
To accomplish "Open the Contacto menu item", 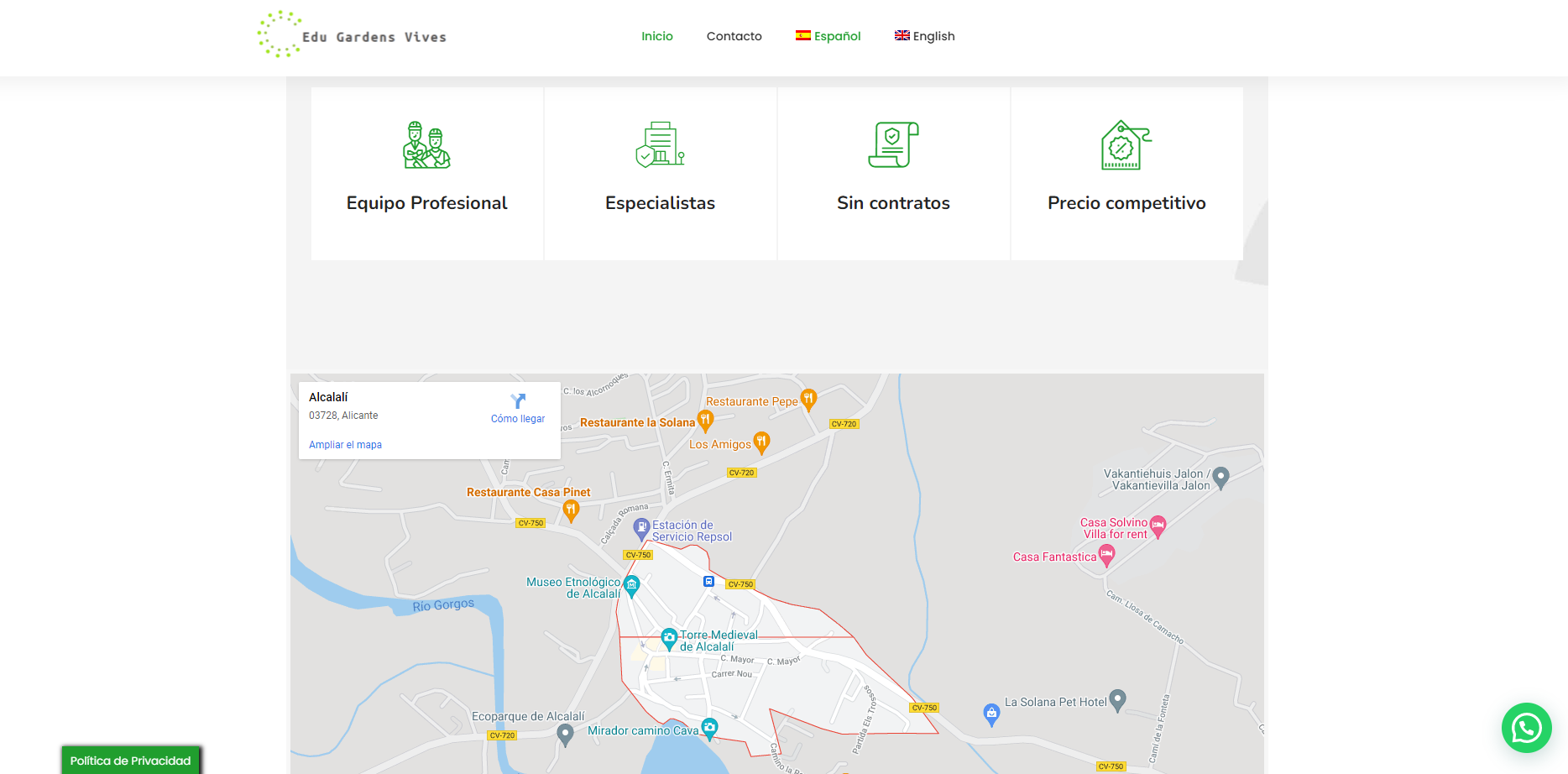I will click(734, 36).
